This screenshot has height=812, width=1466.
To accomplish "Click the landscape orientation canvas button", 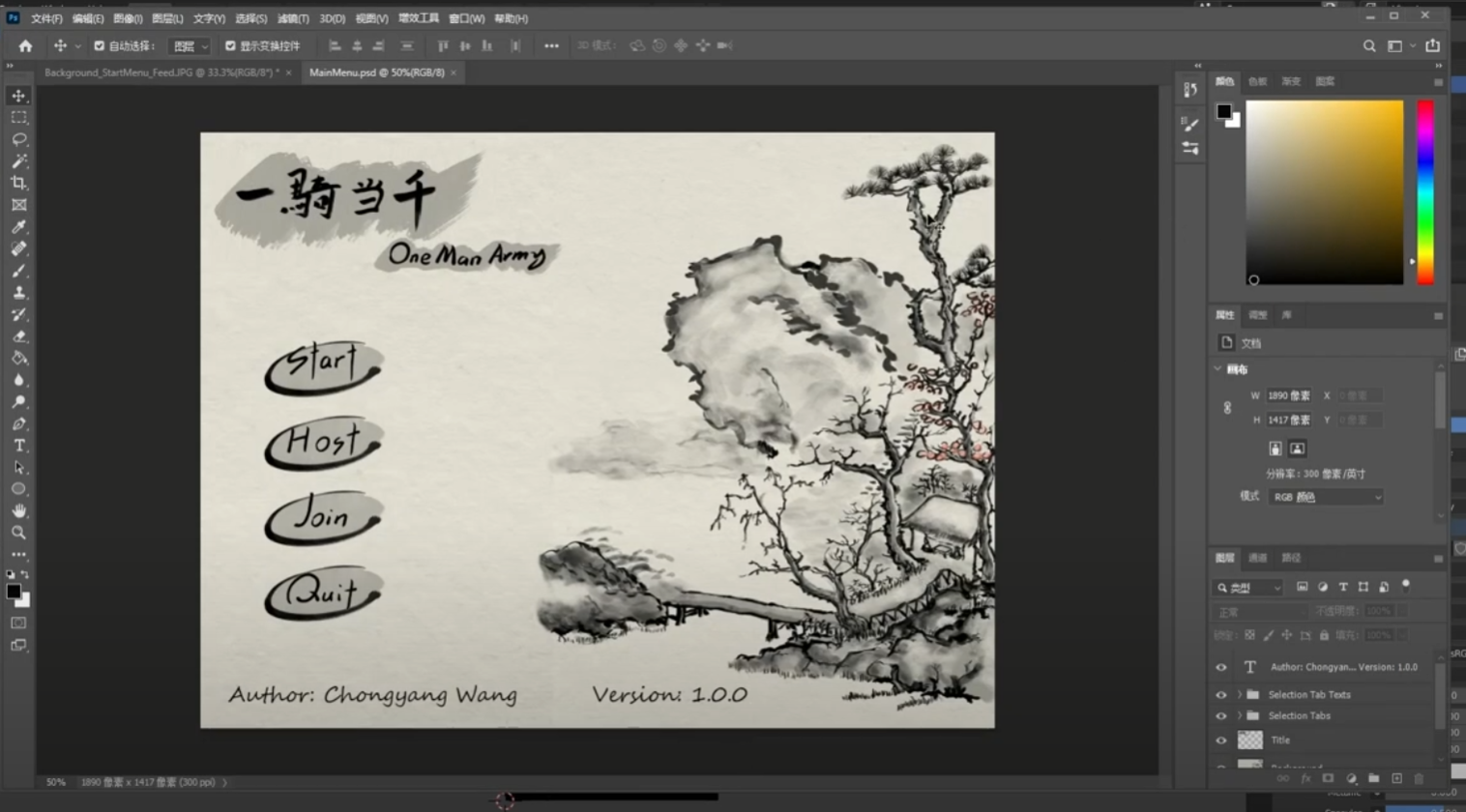I will [1297, 449].
